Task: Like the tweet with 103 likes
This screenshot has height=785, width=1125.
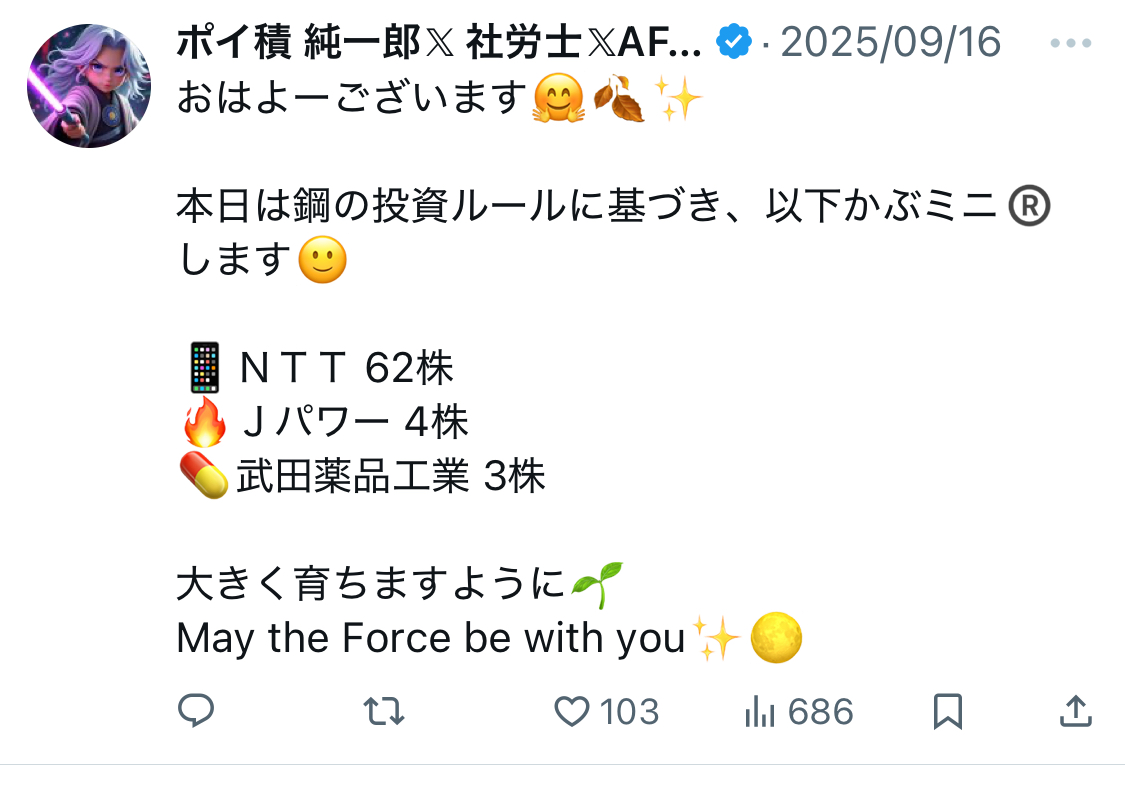Action: pyautogui.click(x=572, y=711)
